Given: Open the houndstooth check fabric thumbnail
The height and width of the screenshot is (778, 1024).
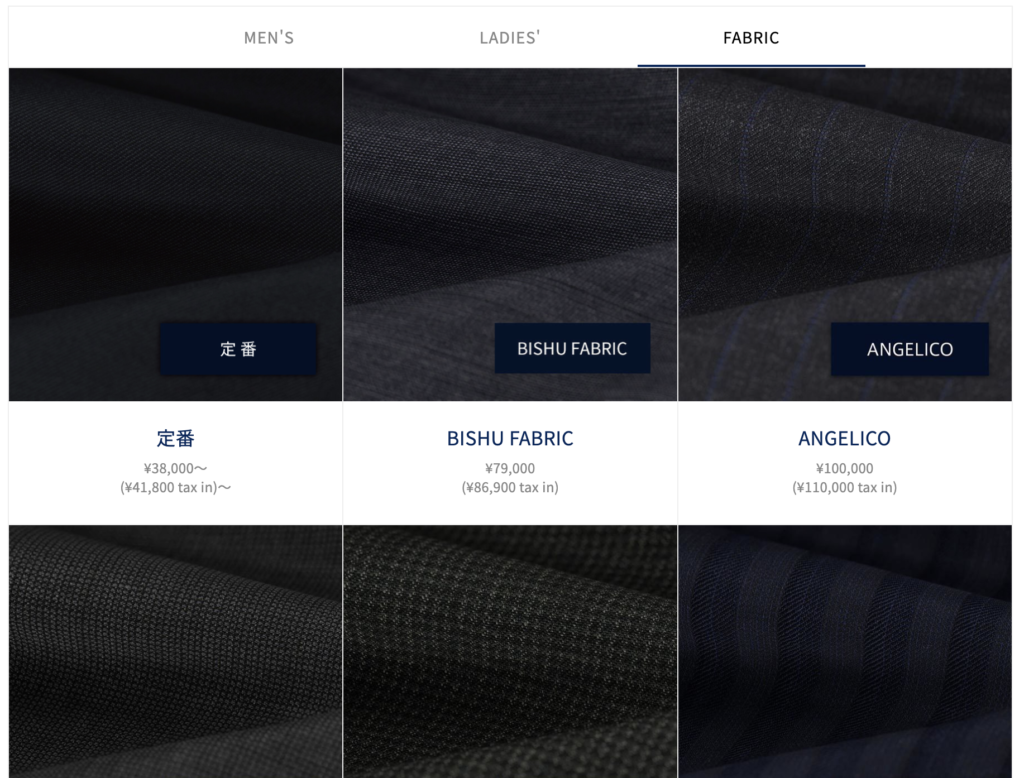Looking at the screenshot, I should pos(510,651).
